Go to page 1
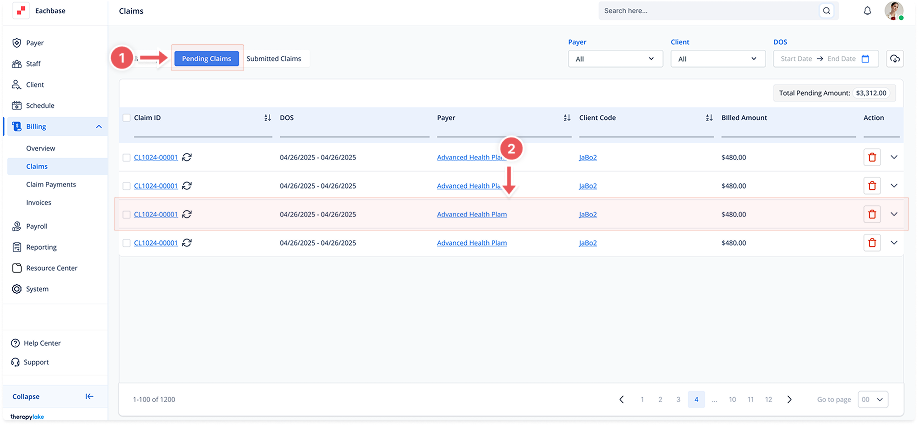The image size is (918, 426). (642, 400)
